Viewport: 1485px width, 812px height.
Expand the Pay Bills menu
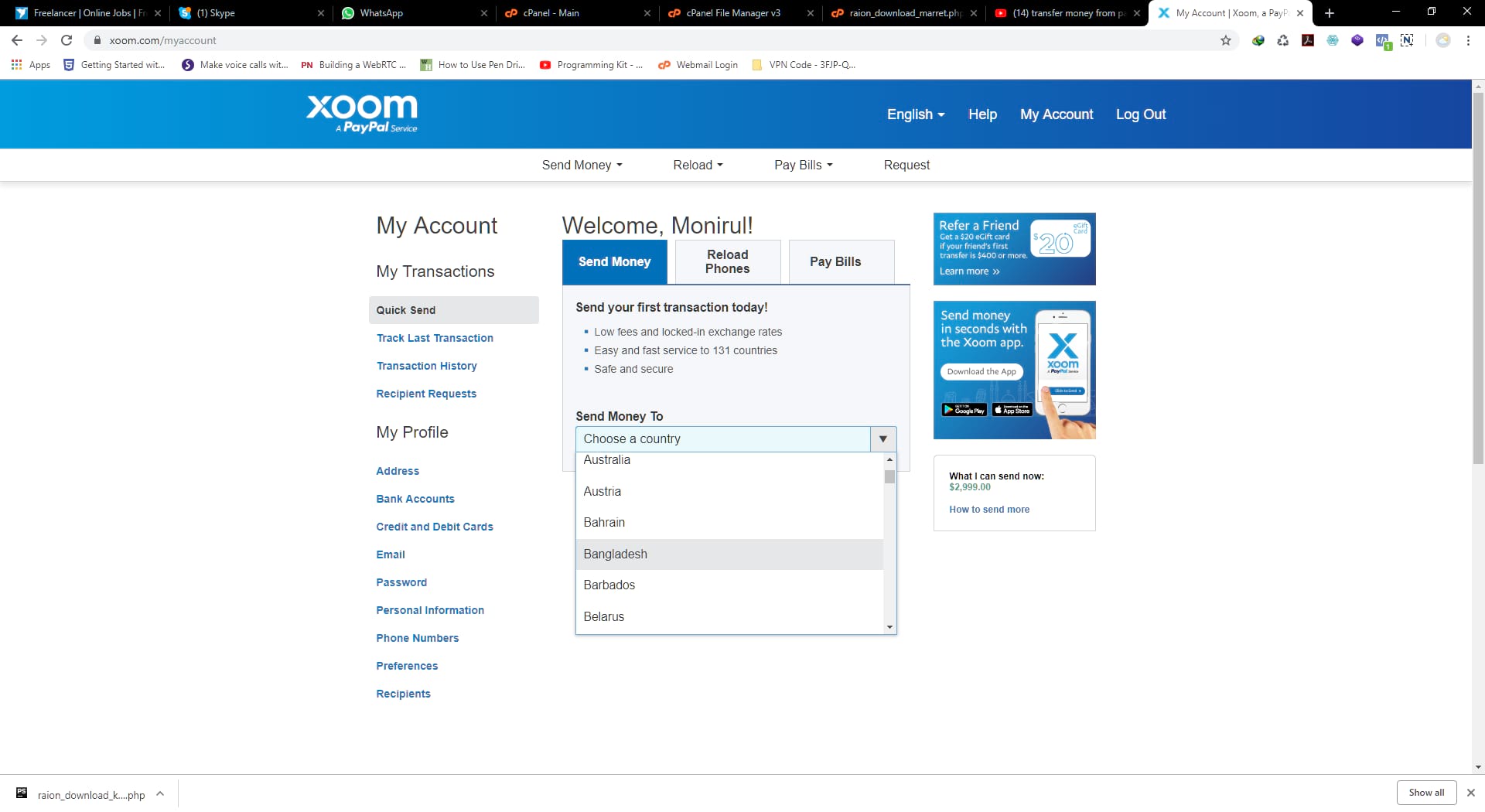(804, 165)
